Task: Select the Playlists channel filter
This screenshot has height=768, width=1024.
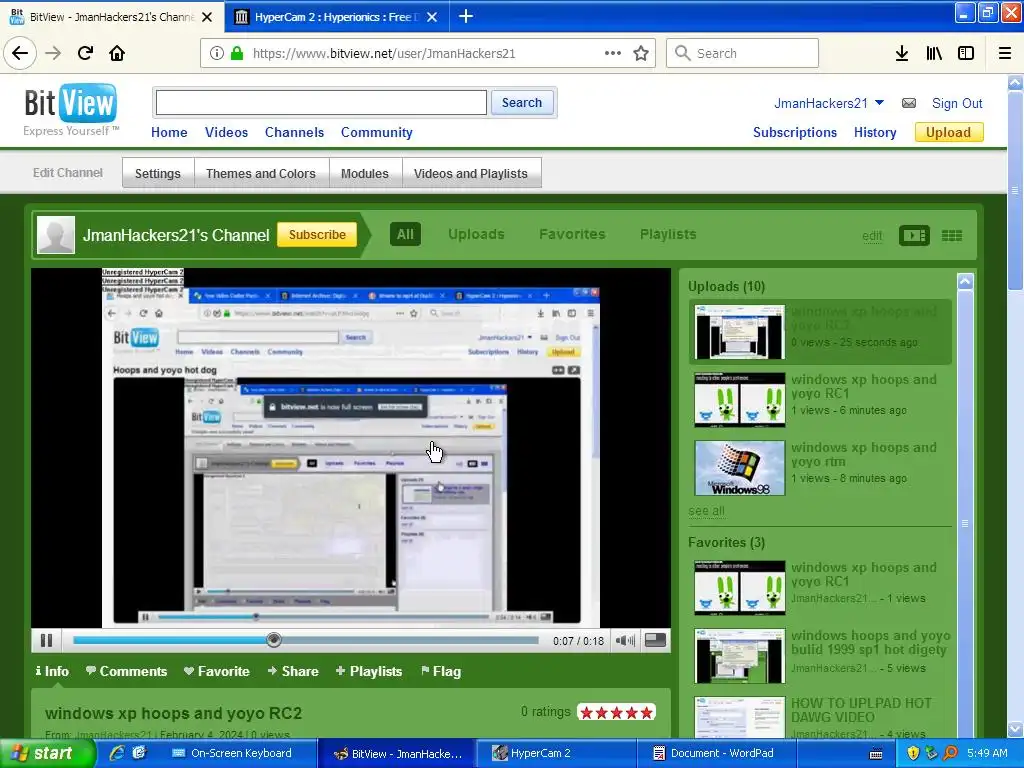Action: click(x=668, y=234)
